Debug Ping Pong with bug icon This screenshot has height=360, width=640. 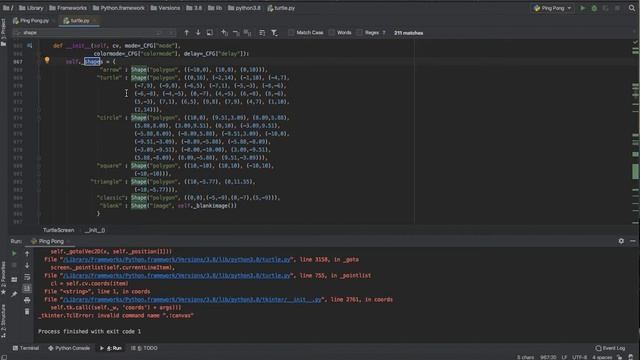[594, 8]
